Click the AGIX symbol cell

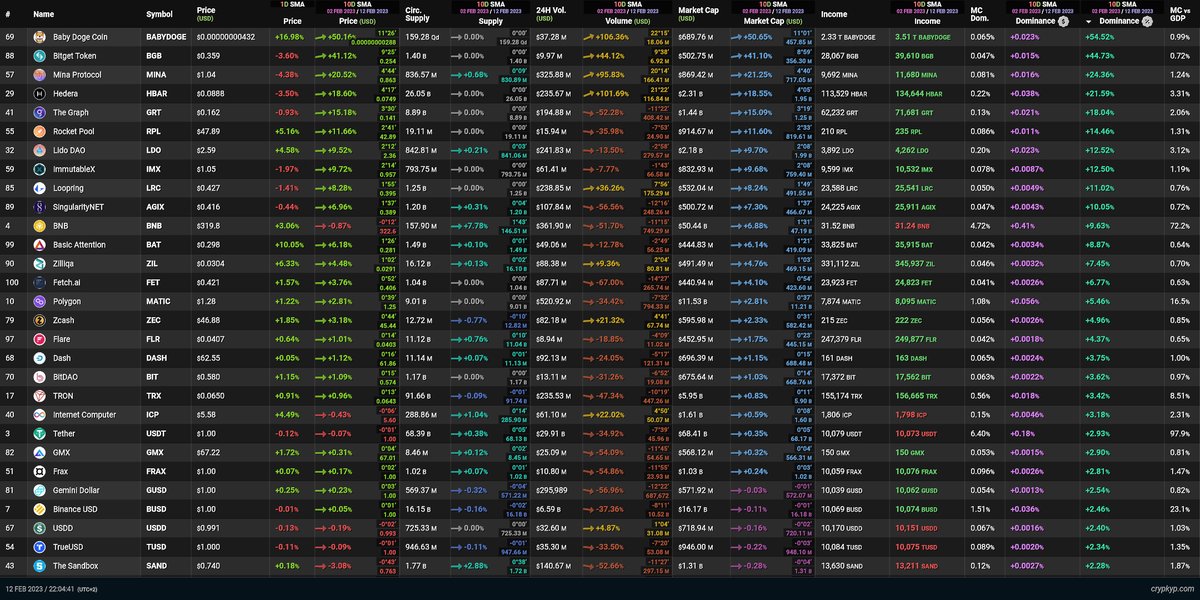pyautogui.click(x=157, y=207)
